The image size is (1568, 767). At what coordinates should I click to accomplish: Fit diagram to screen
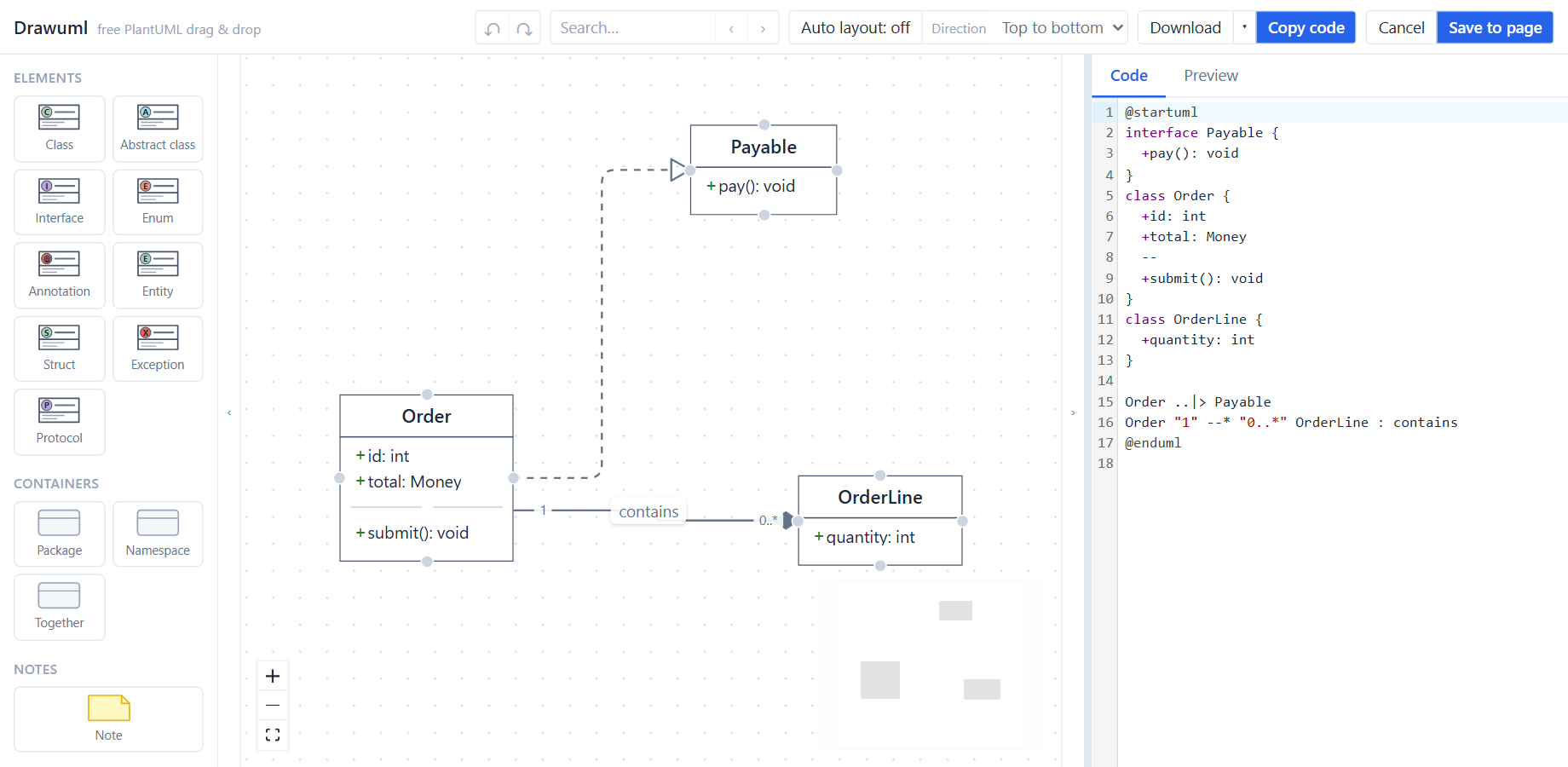click(273, 735)
